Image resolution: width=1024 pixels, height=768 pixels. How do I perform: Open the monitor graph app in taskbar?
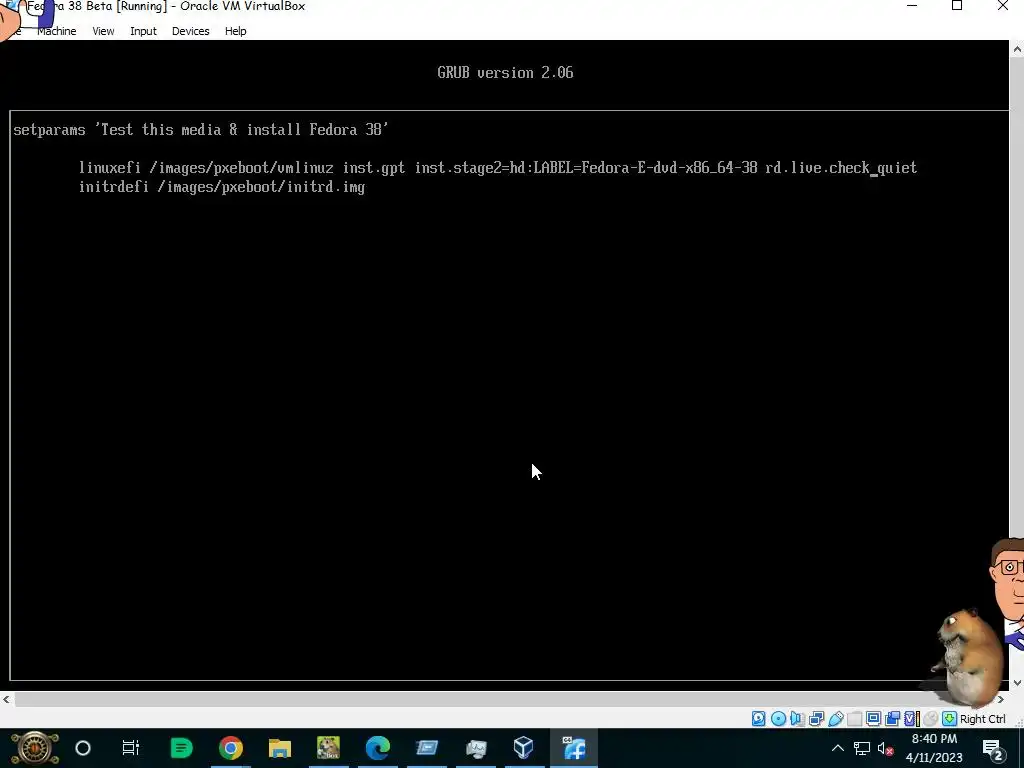(475, 748)
